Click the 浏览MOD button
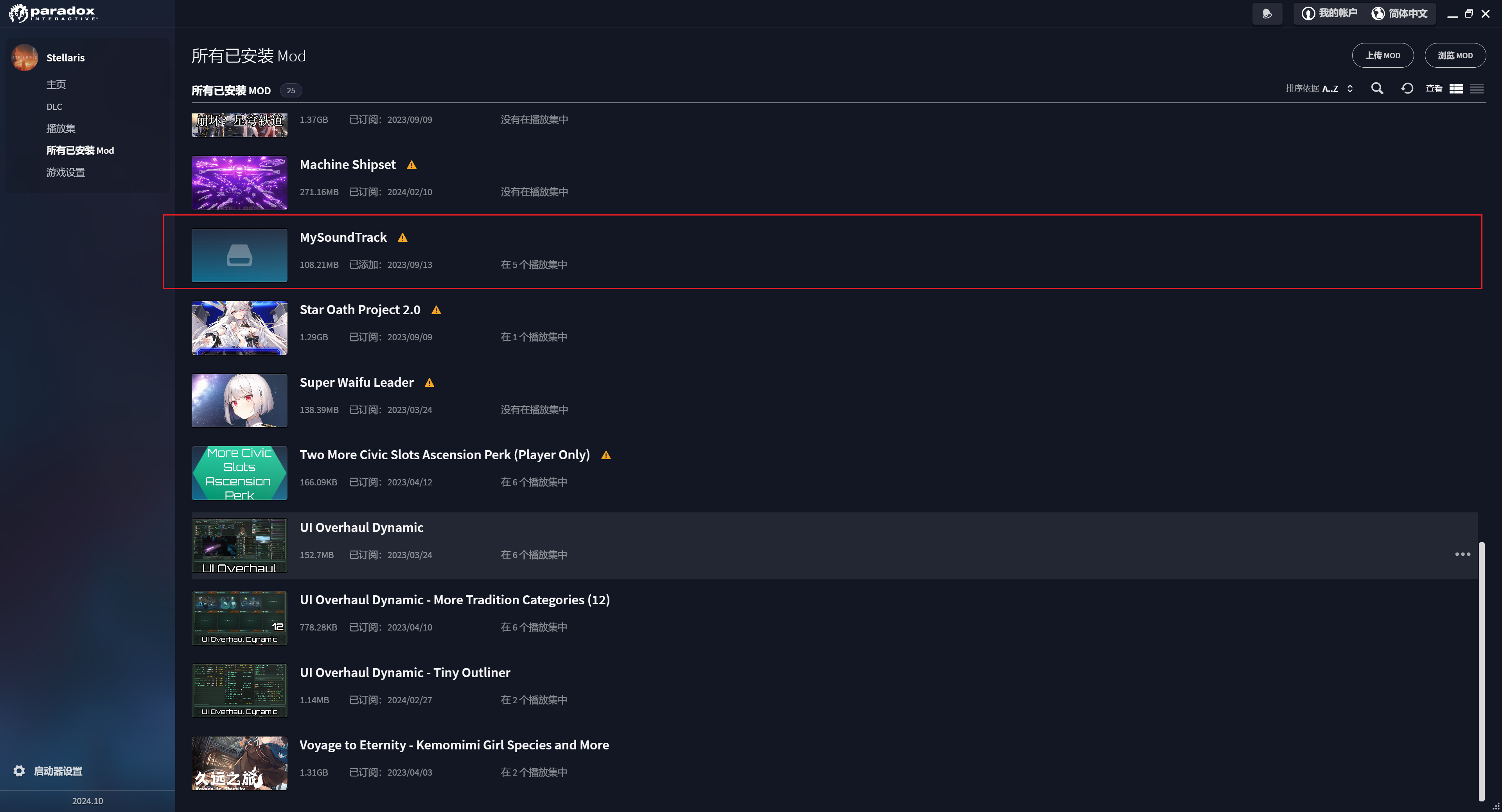Image resolution: width=1502 pixels, height=812 pixels. click(x=1455, y=55)
